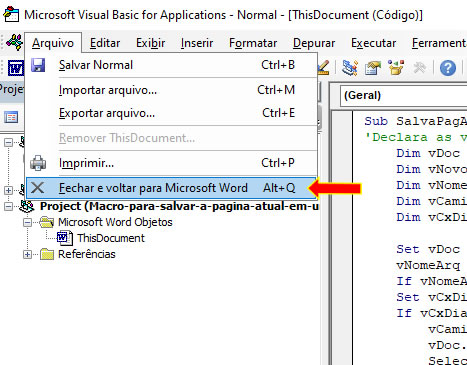The width and height of the screenshot is (467, 365).
Task: Click the View Object icon in the Project pane
Action: pos(11,117)
